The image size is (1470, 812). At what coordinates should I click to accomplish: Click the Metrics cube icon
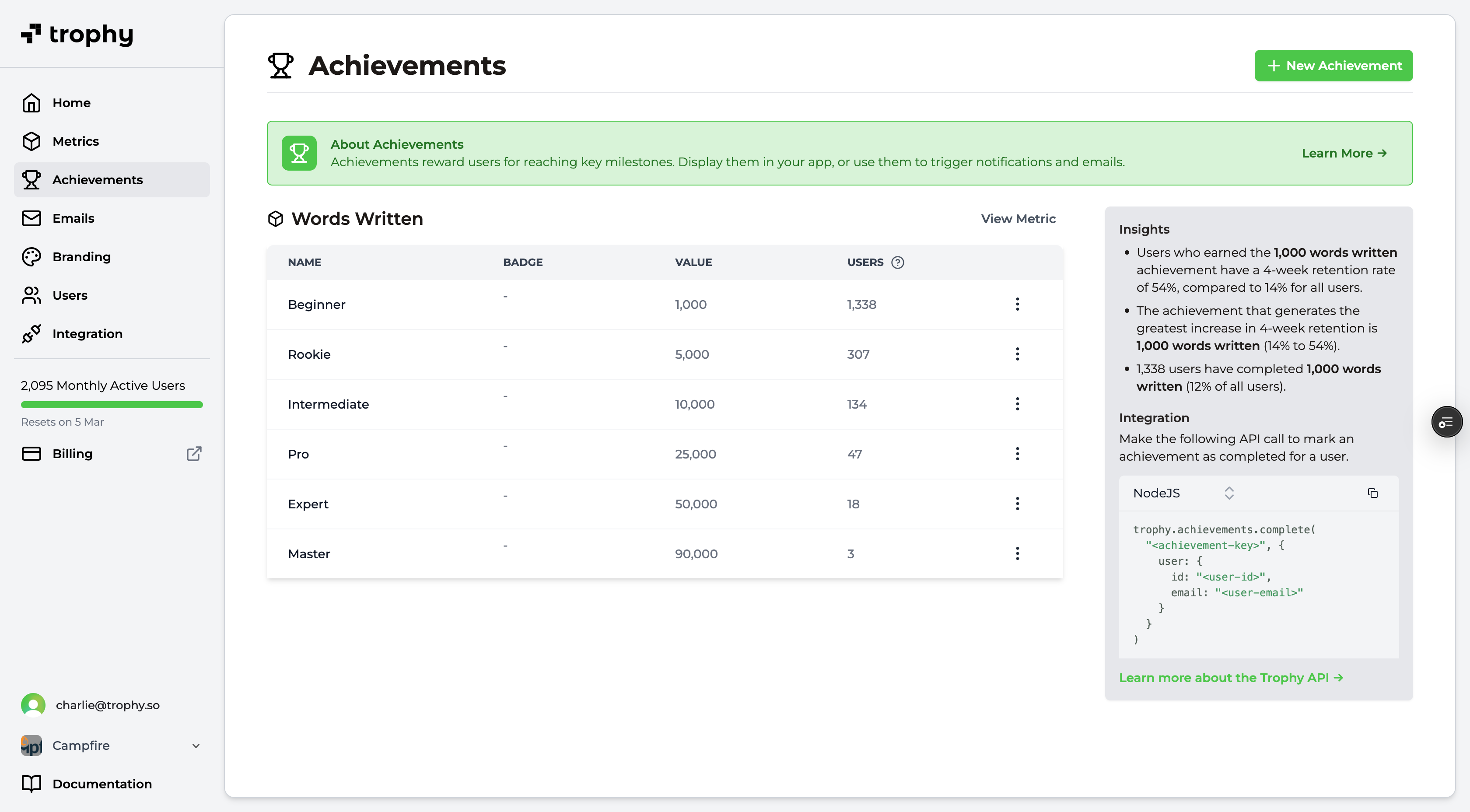pyautogui.click(x=31, y=141)
